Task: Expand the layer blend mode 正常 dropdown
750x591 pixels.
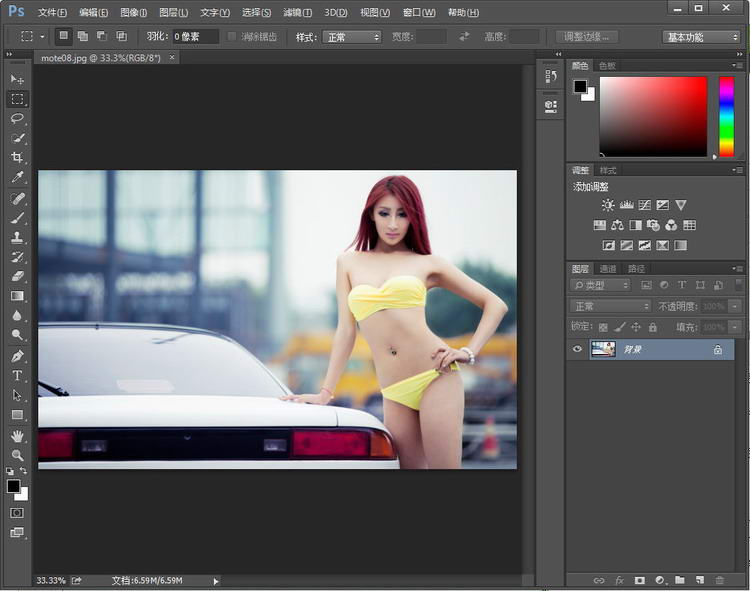Action: (610, 306)
